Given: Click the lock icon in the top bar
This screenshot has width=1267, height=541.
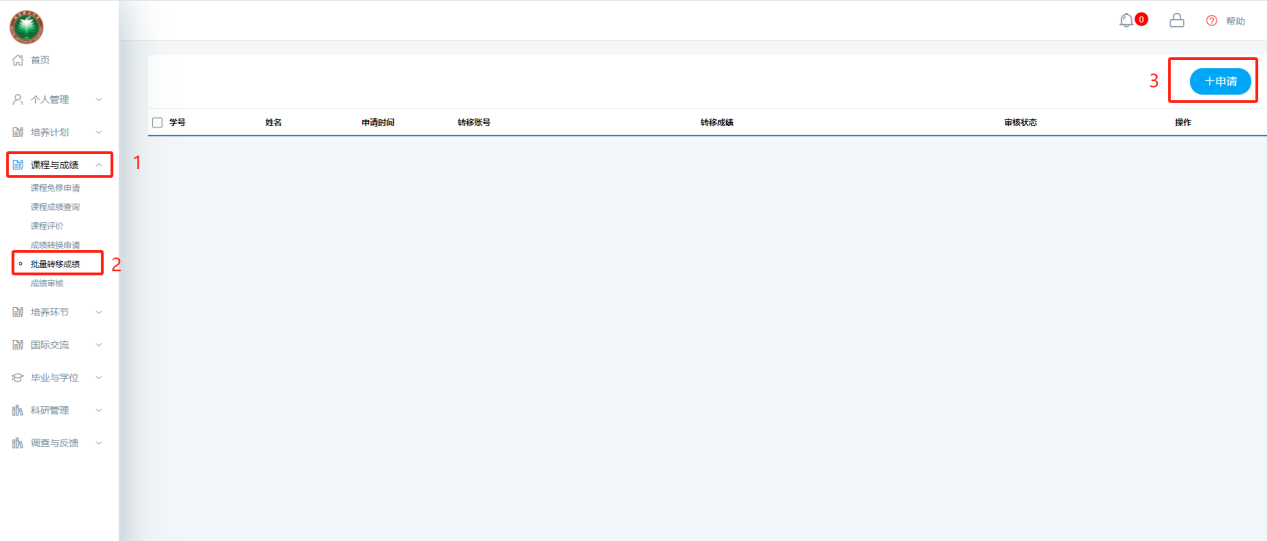Looking at the screenshot, I should tap(1177, 20).
